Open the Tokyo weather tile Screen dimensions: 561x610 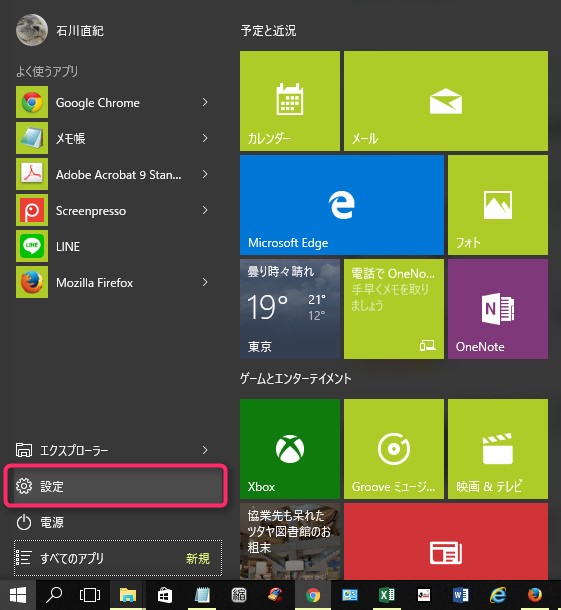pos(290,309)
